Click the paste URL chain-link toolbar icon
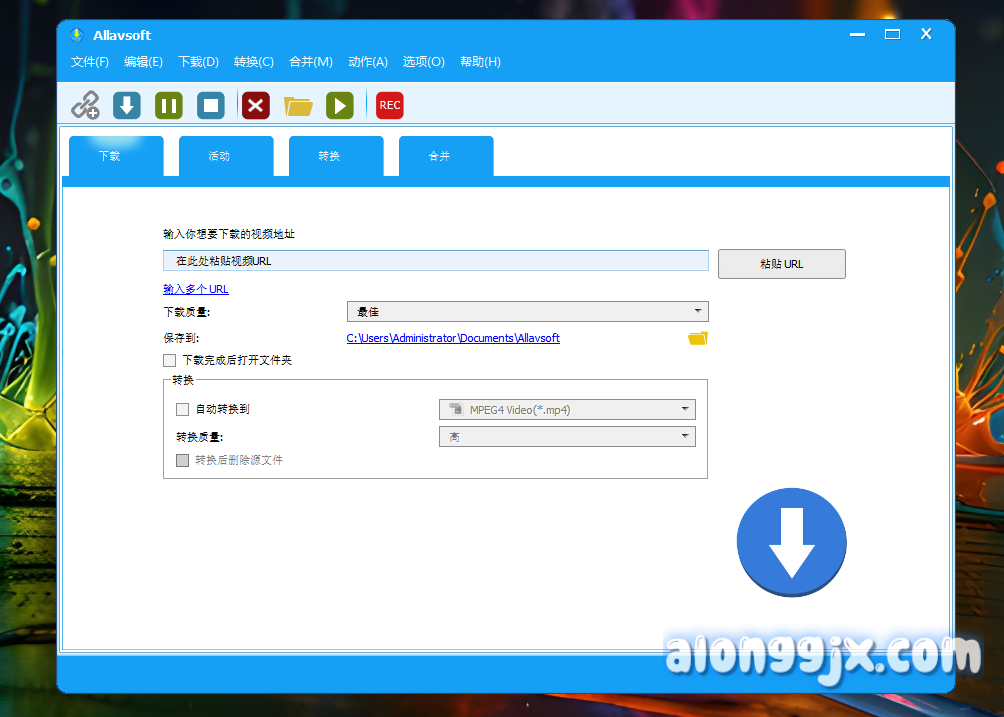 point(86,105)
